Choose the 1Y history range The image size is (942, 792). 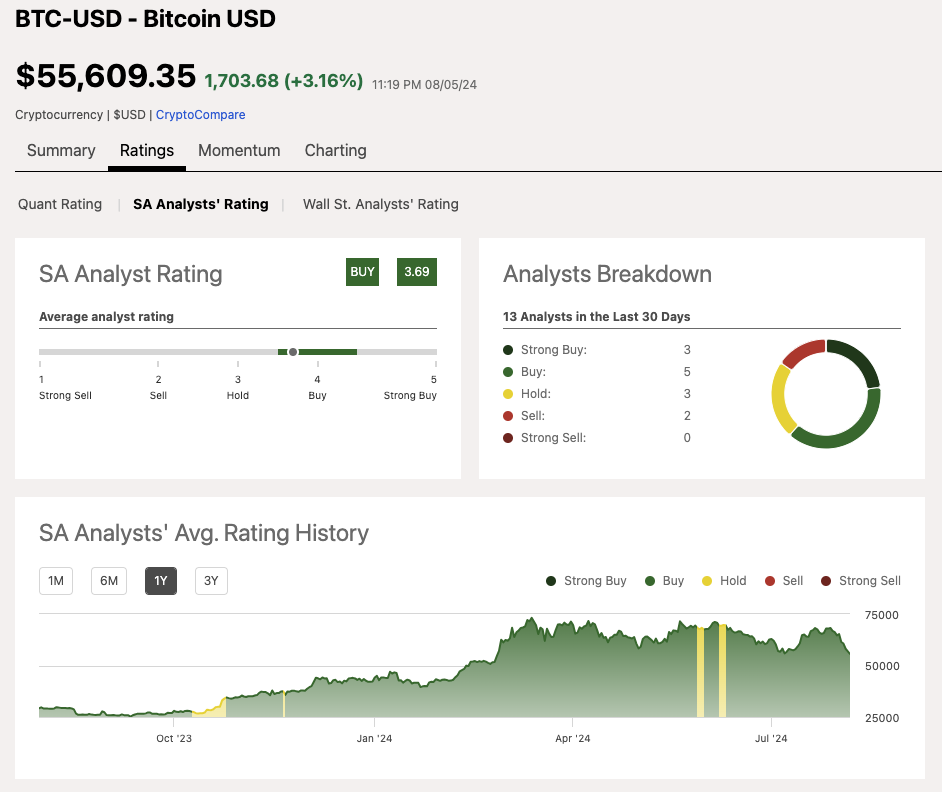[x=161, y=581]
